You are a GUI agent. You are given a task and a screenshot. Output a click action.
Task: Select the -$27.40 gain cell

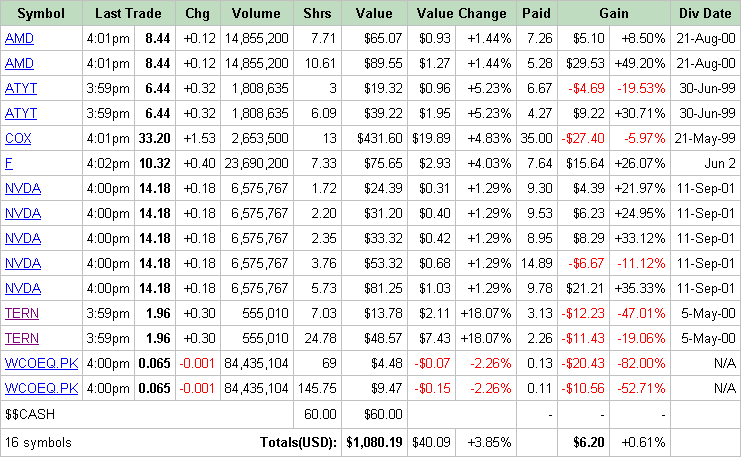click(x=583, y=138)
